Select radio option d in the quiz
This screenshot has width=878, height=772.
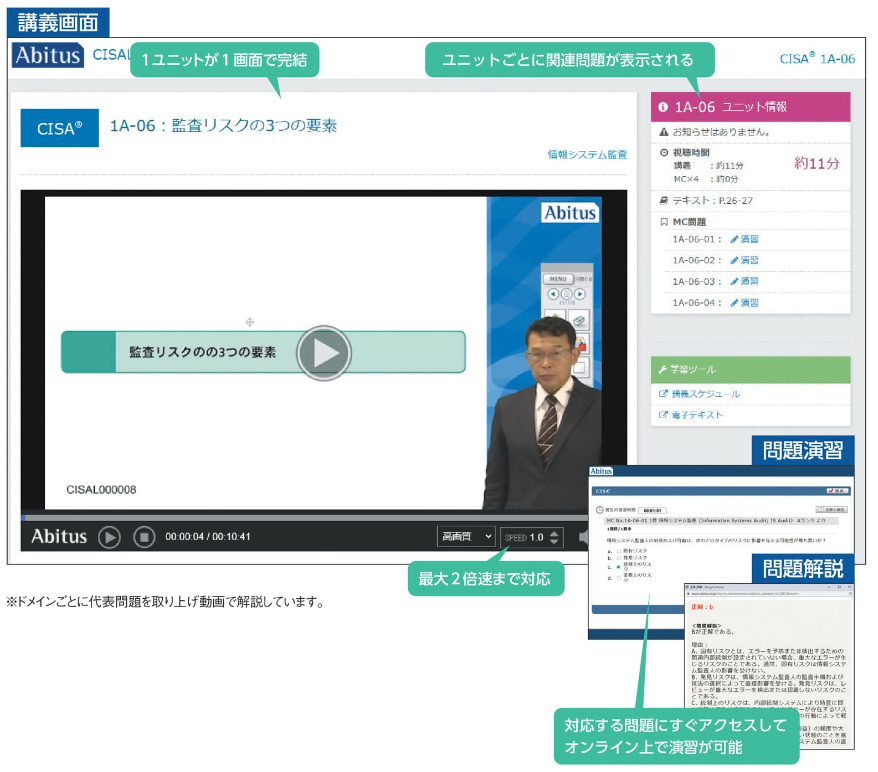click(x=620, y=577)
